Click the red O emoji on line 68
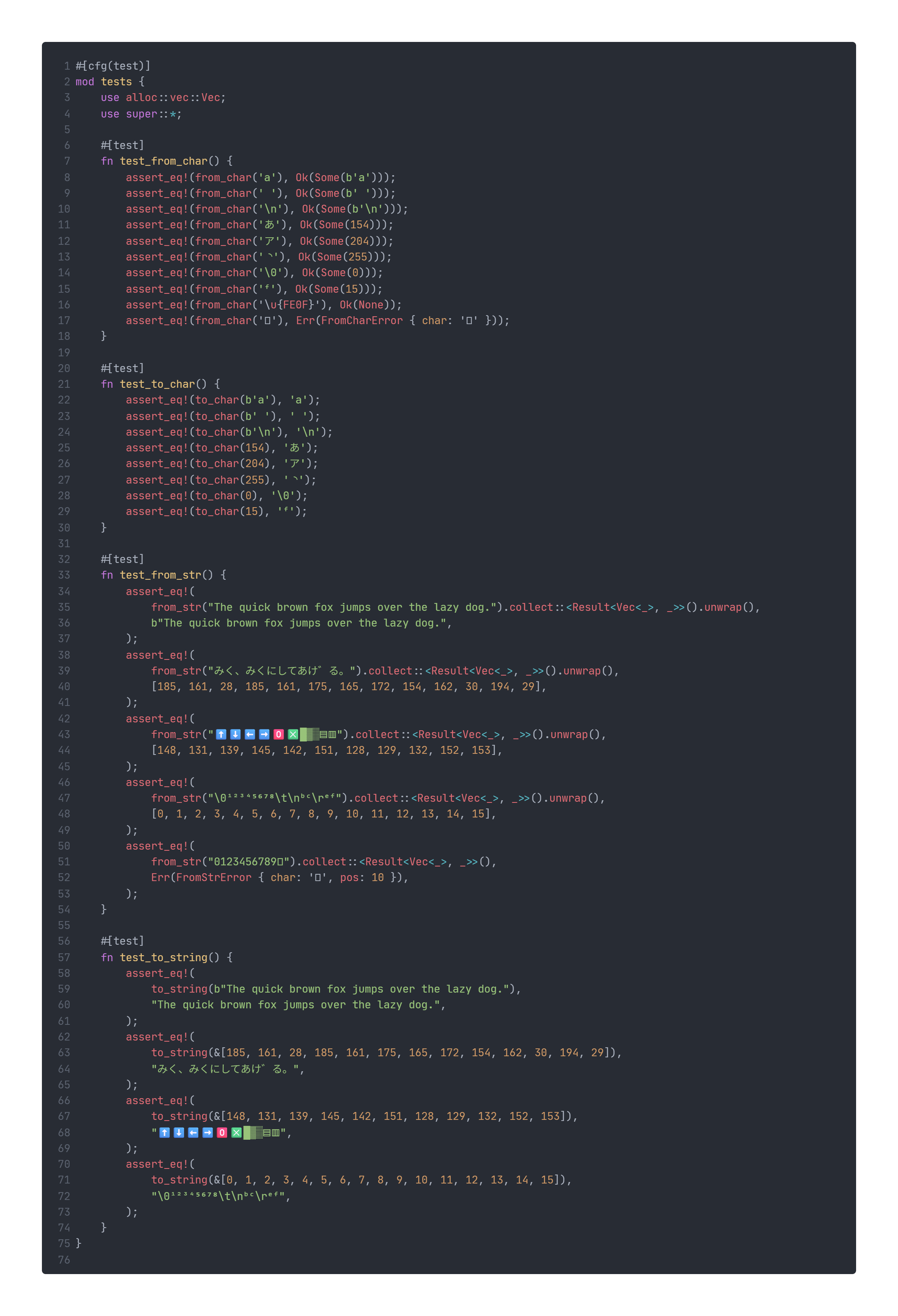898x1316 pixels. pos(222,1133)
